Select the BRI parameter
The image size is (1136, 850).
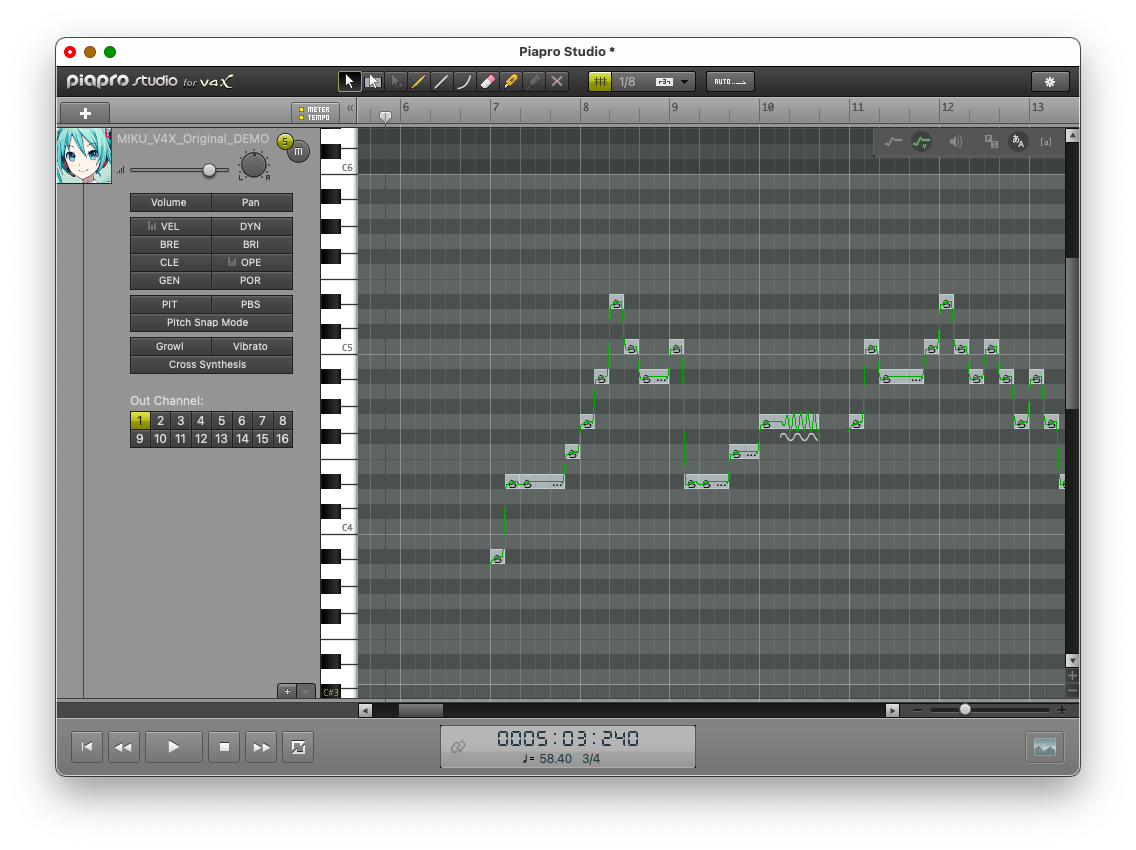251,245
